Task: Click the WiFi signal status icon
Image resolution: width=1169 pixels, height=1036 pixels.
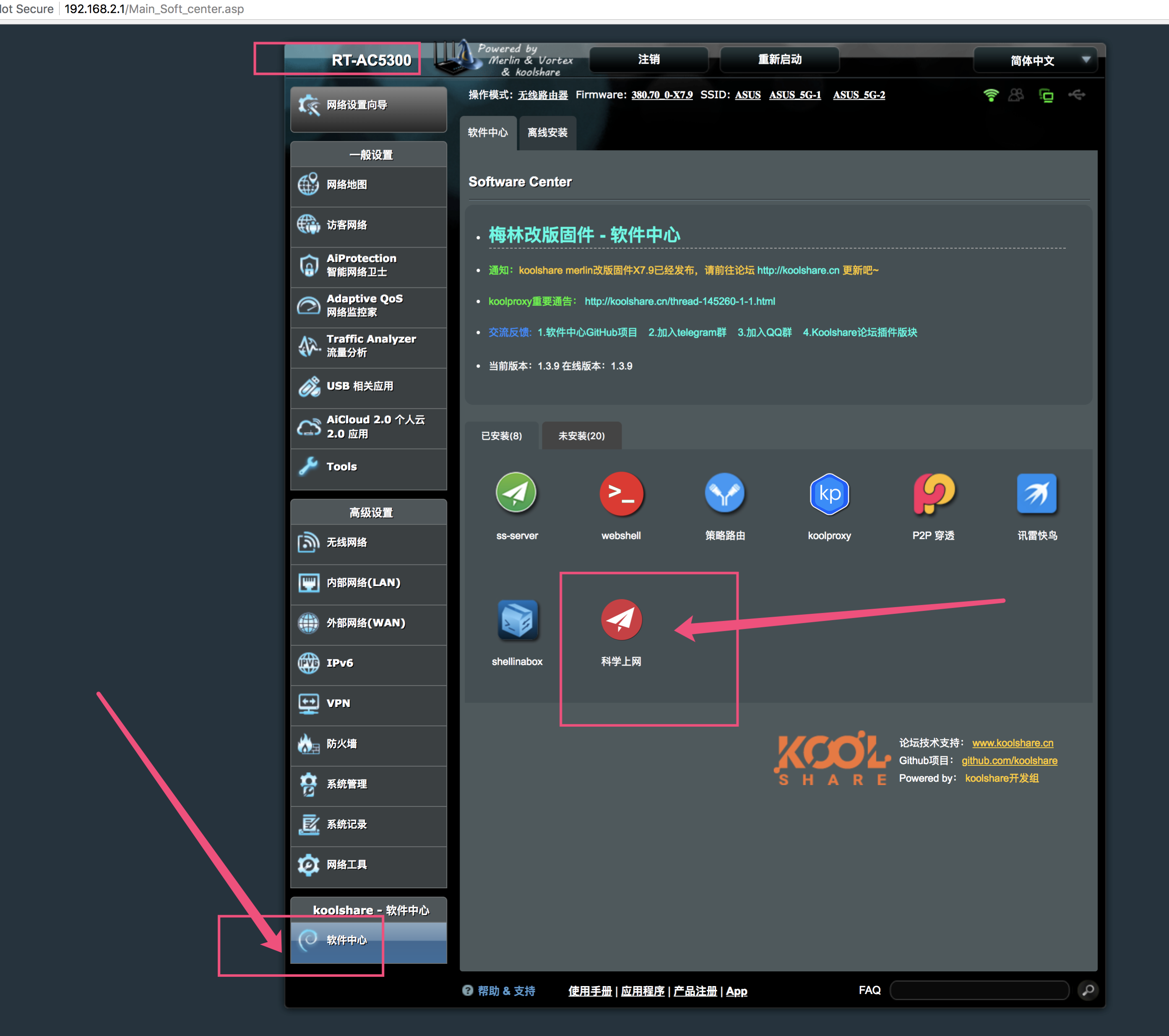Action: coord(991,95)
